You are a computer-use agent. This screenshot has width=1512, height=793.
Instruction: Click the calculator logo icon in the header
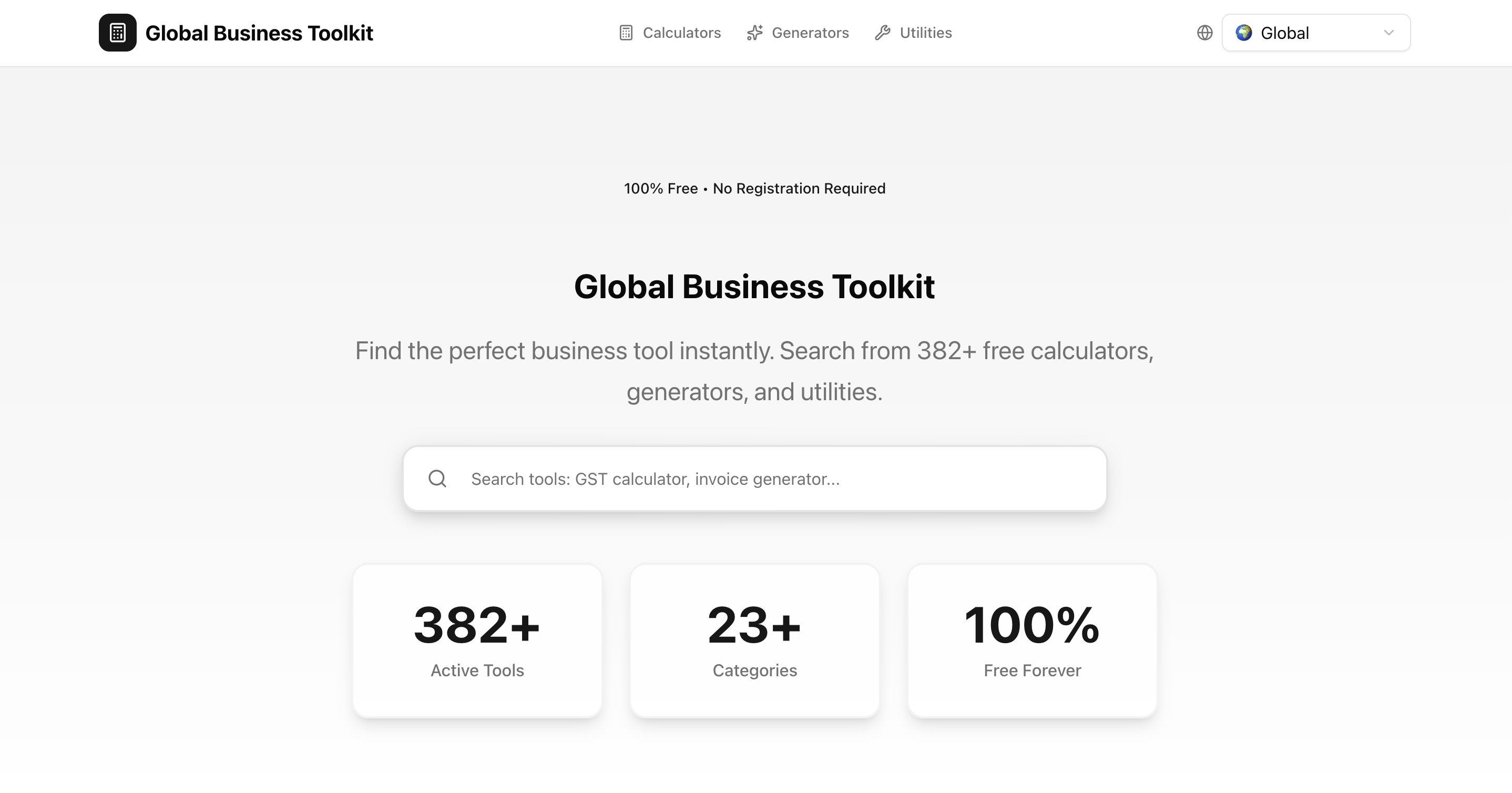(x=117, y=32)
